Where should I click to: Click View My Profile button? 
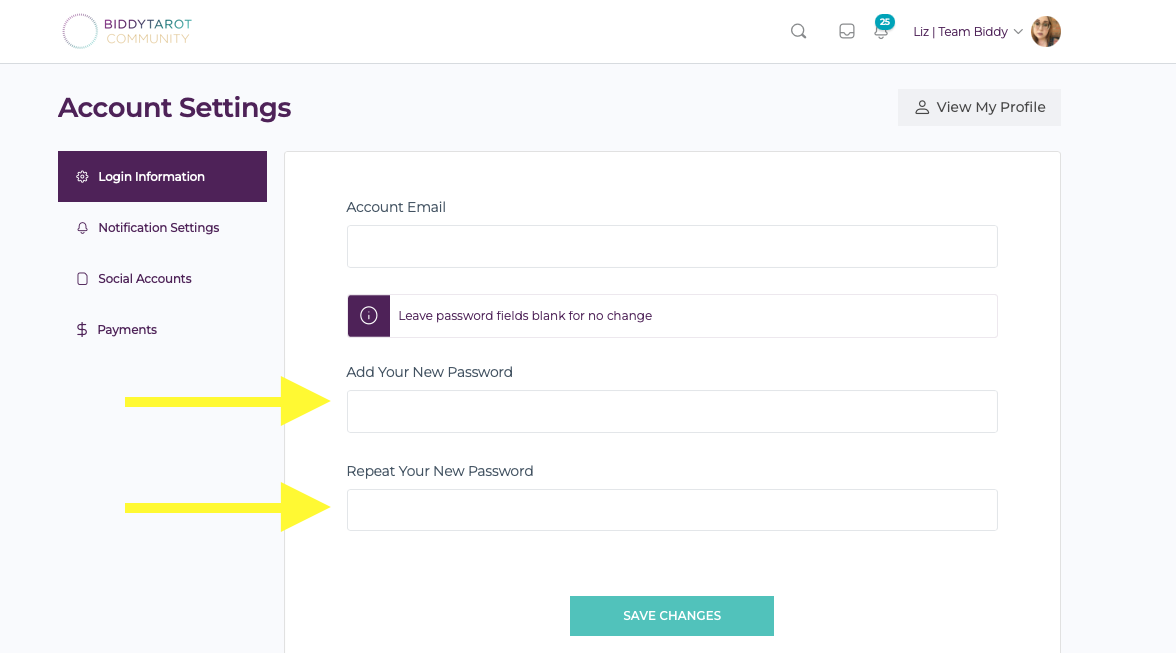[979, 107]
